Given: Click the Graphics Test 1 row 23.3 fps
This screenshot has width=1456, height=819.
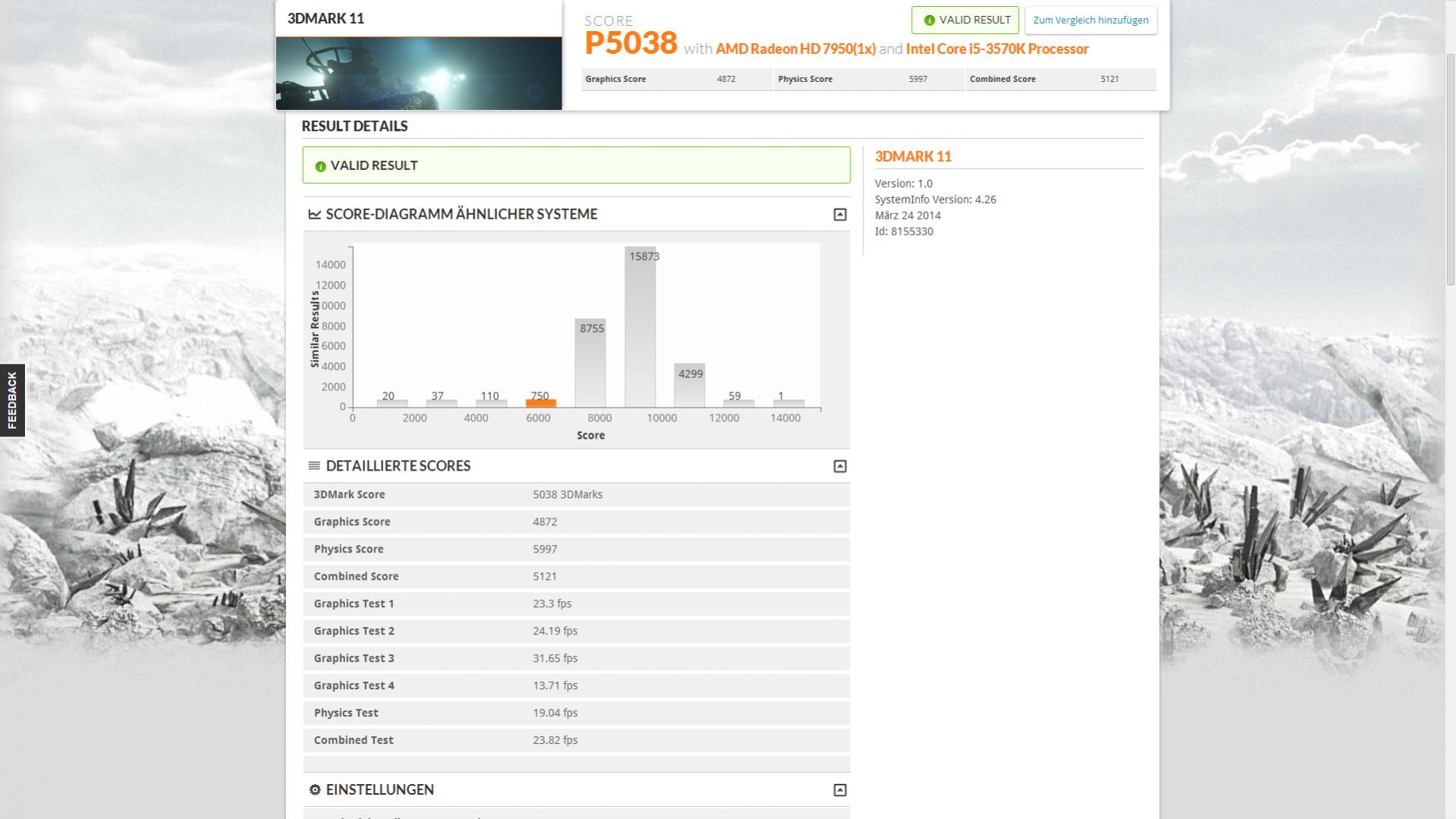Looking at the screenshot, I should [576, 603].
